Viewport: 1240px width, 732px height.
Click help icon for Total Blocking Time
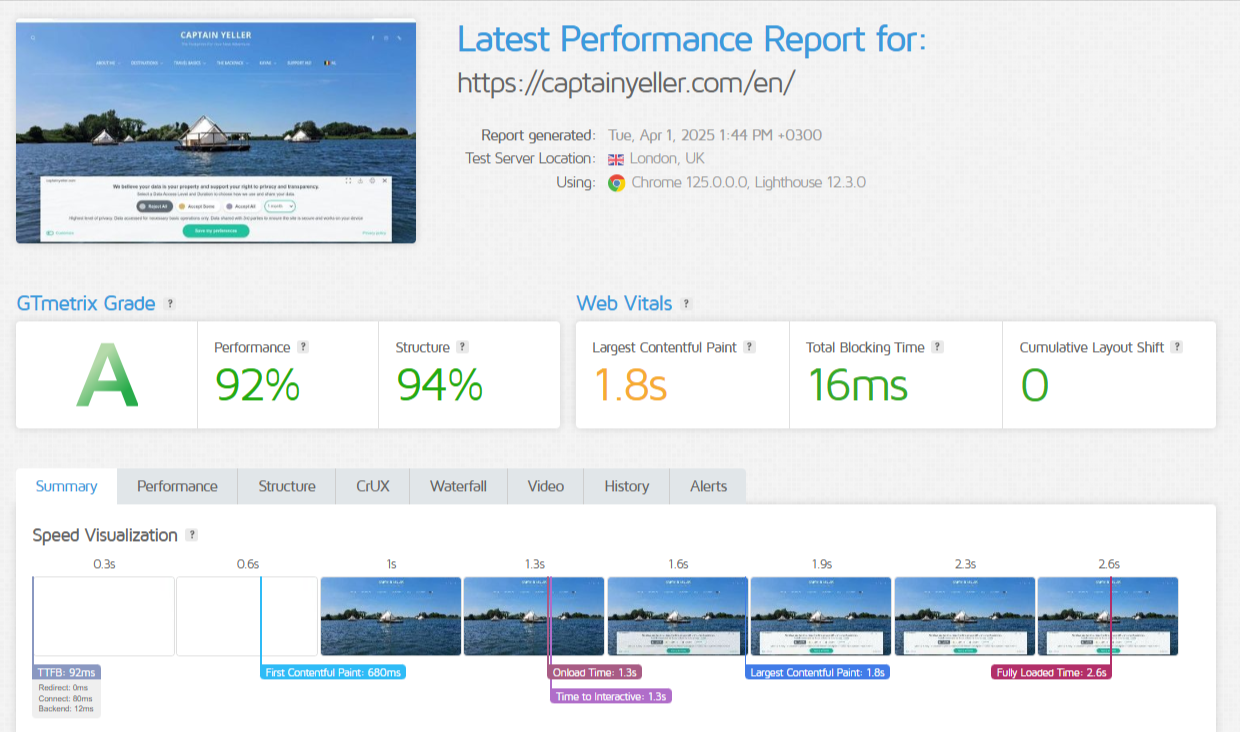[937, 347]
